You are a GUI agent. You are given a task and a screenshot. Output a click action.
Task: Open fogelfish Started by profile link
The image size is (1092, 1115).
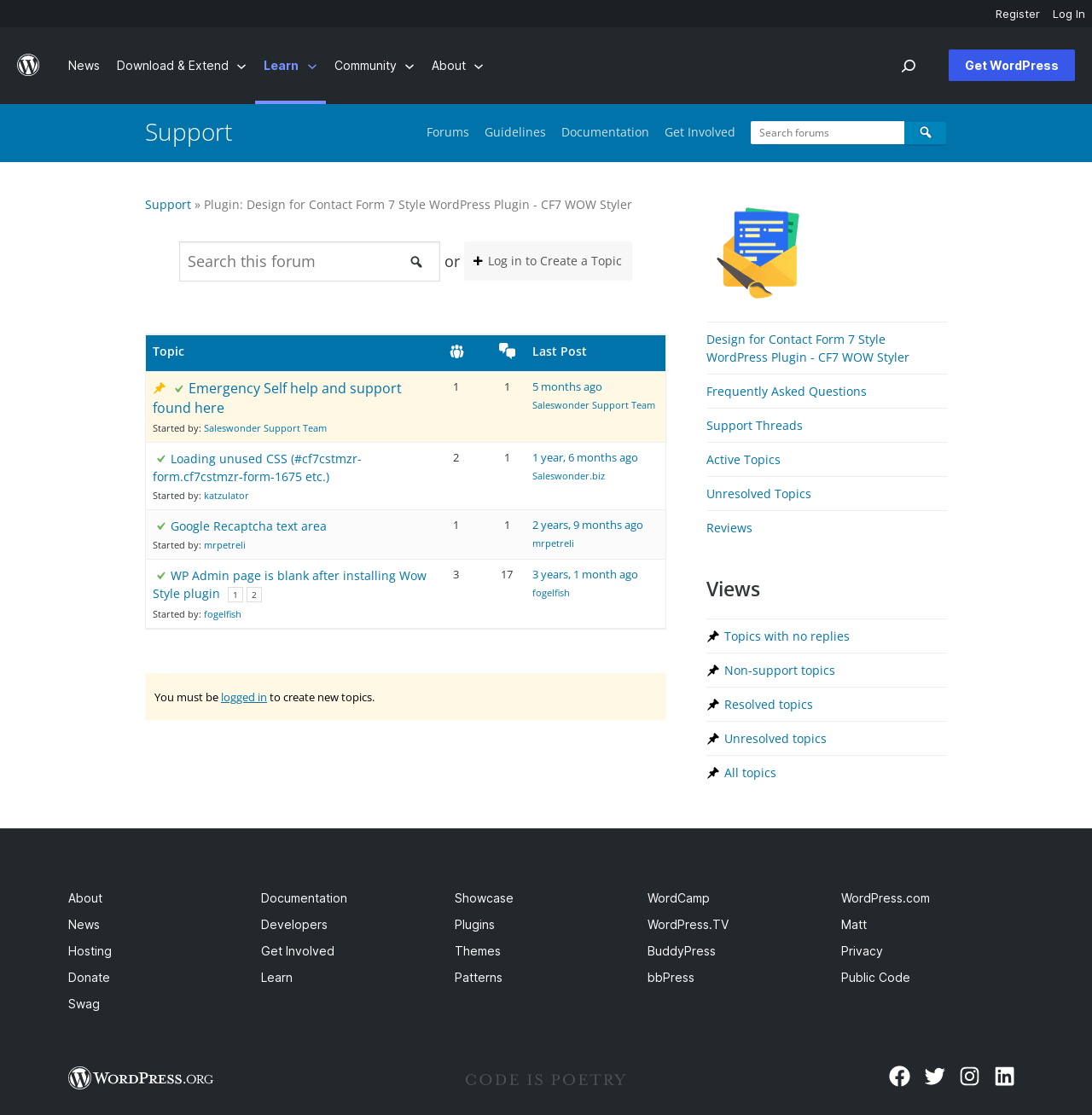pyautogui.click(x=223, y=614)
